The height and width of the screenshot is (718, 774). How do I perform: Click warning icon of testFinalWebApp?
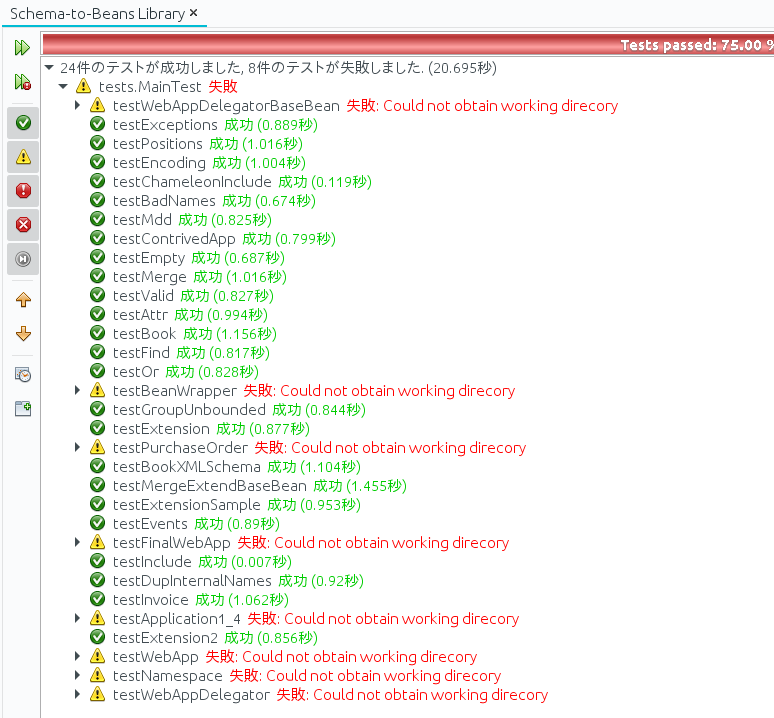pyautogui.click(x=98, y=542)
